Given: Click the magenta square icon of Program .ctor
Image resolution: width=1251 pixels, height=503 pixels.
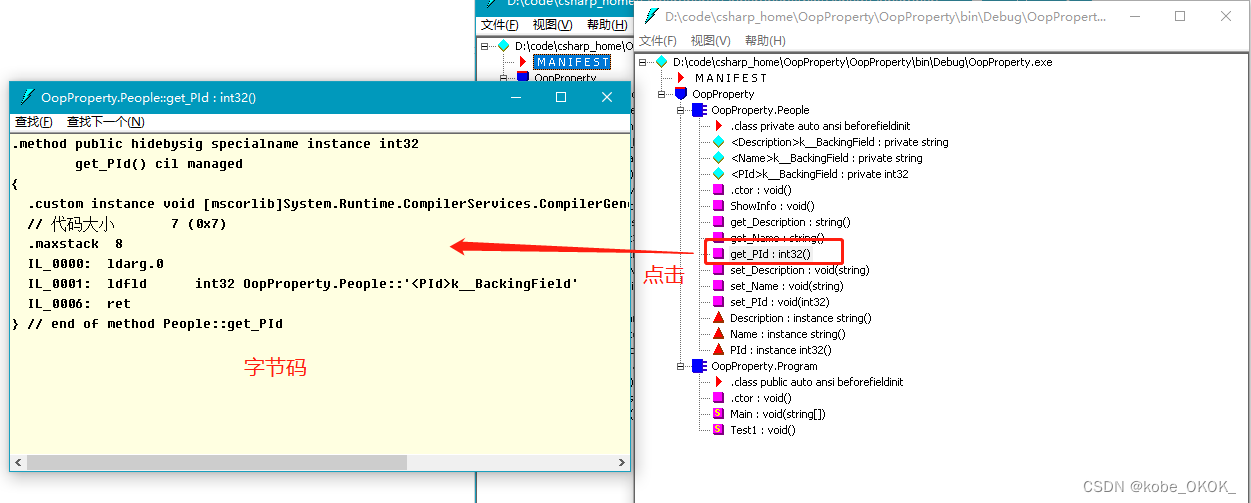Looking at the screenshot, I should pos(718,398).
